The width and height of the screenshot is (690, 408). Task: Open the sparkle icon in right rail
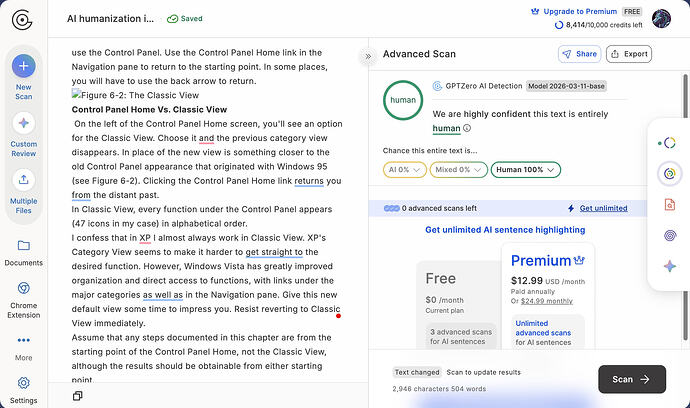(x=670, y=266)
